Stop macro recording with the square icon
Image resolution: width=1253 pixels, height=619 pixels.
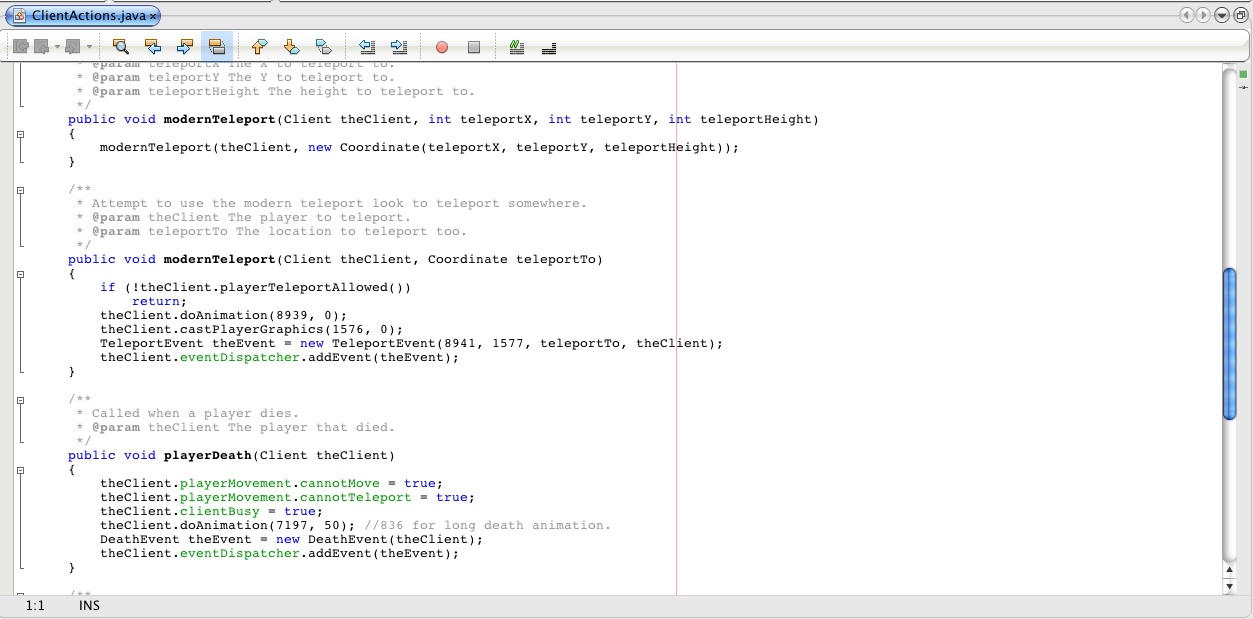coord(474,47)
